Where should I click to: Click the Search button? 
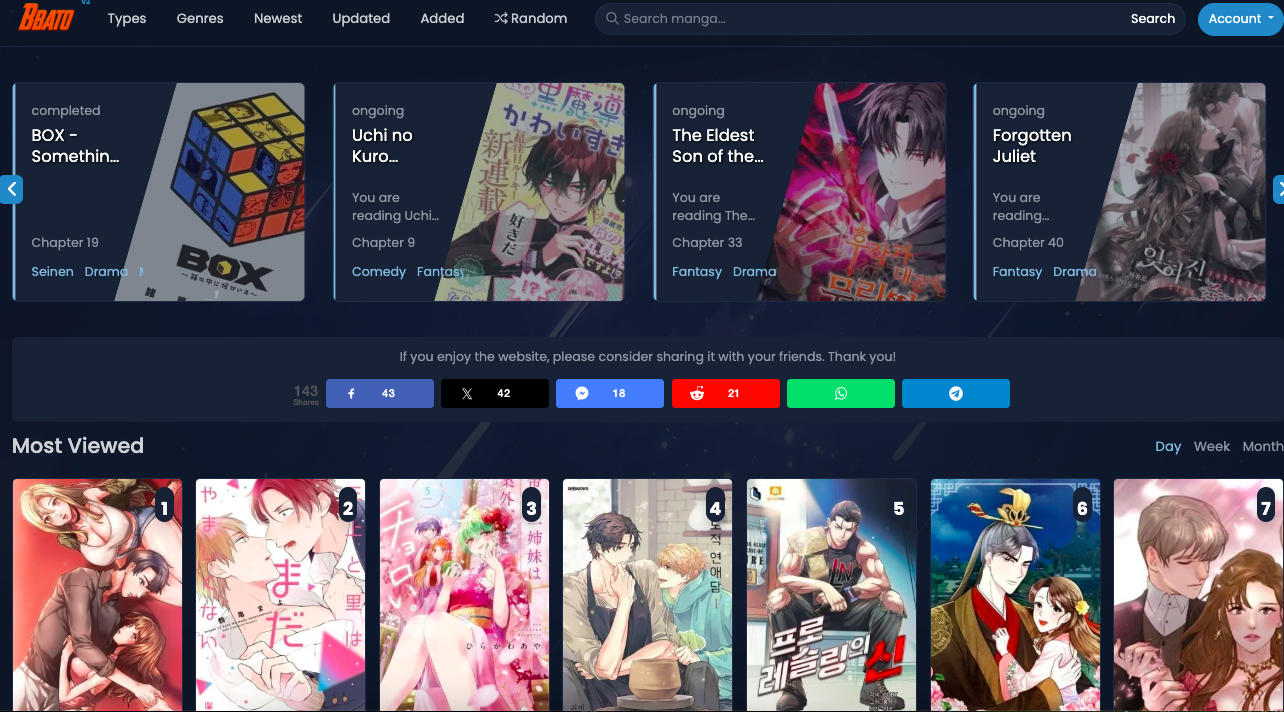pos(1152,18)
